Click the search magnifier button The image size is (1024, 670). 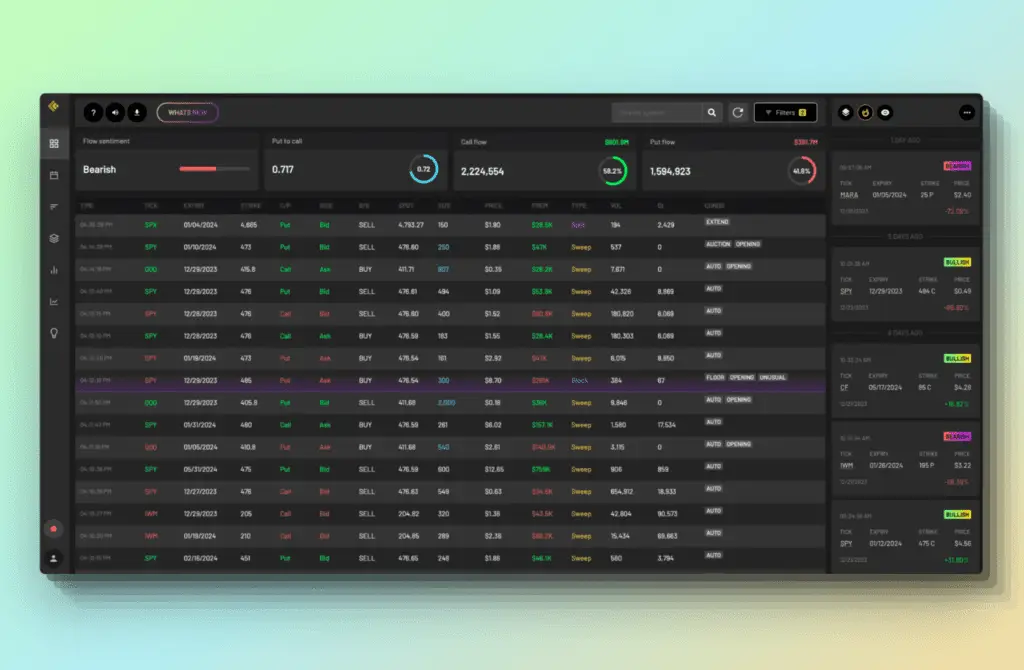(712, 113)
